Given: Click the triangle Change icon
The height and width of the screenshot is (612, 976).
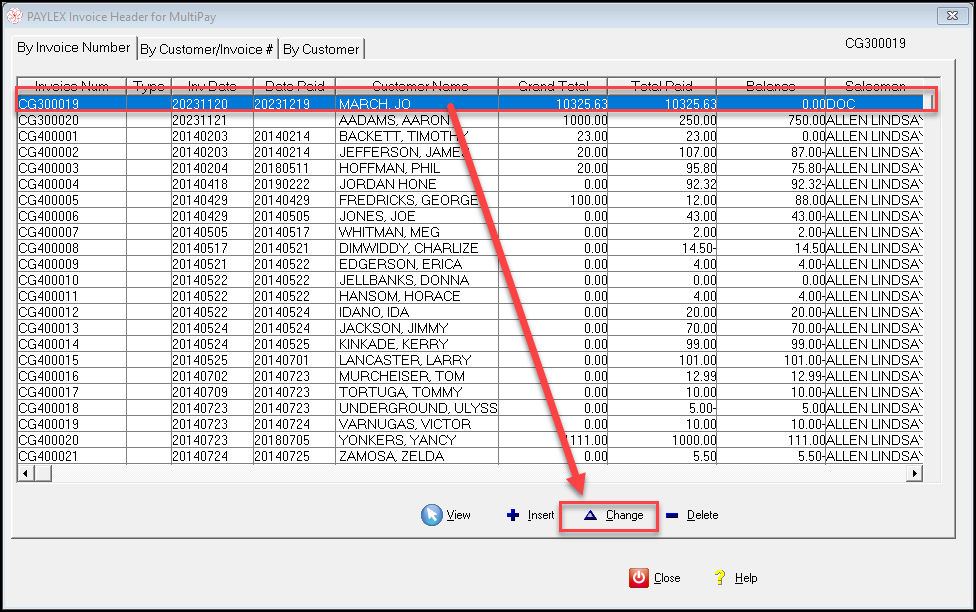Looking at the screenshot, I should tap(590, 515).
